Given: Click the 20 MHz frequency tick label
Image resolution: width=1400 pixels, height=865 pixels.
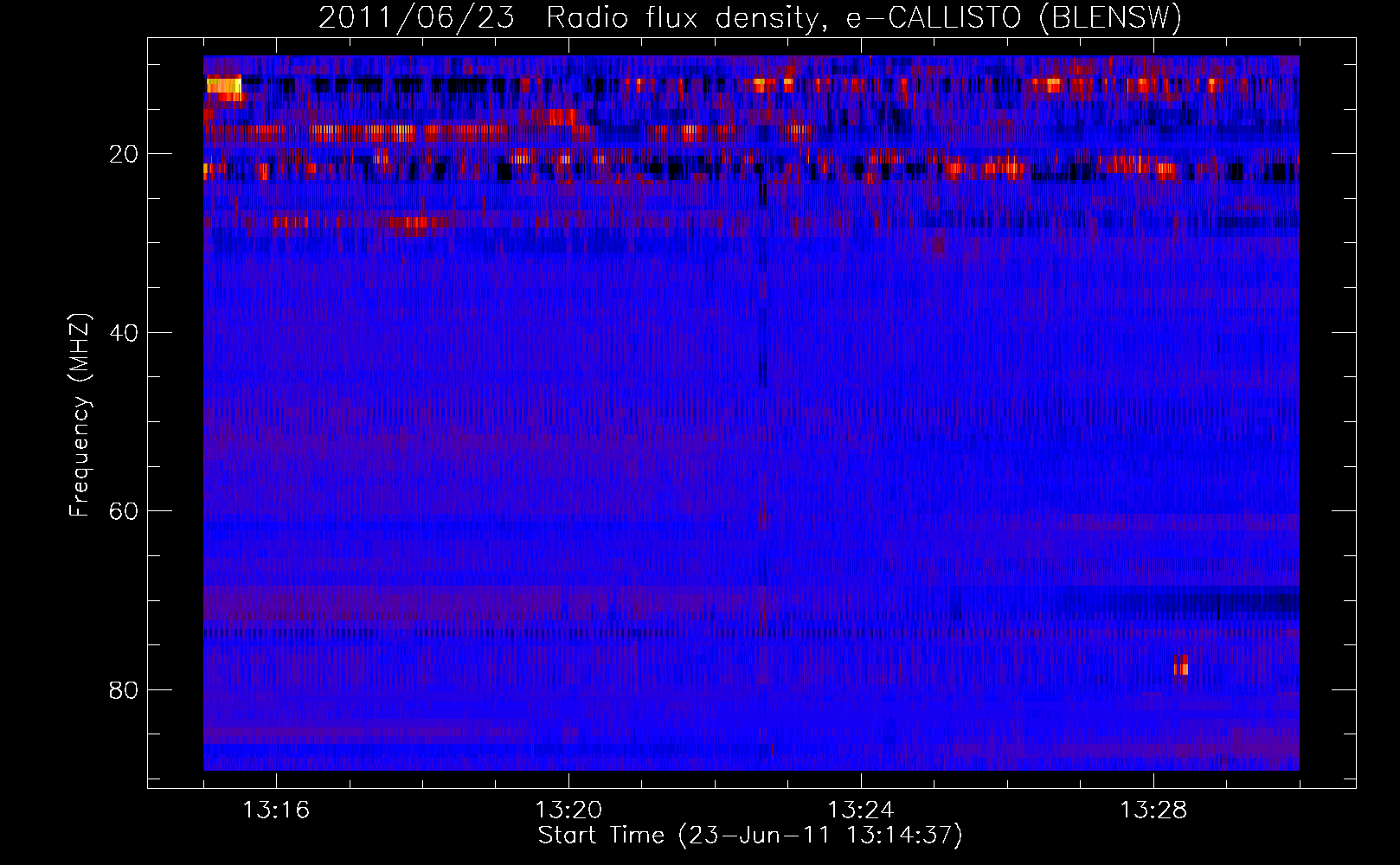Looking at the screenshot, I should [x=124, y=154].
